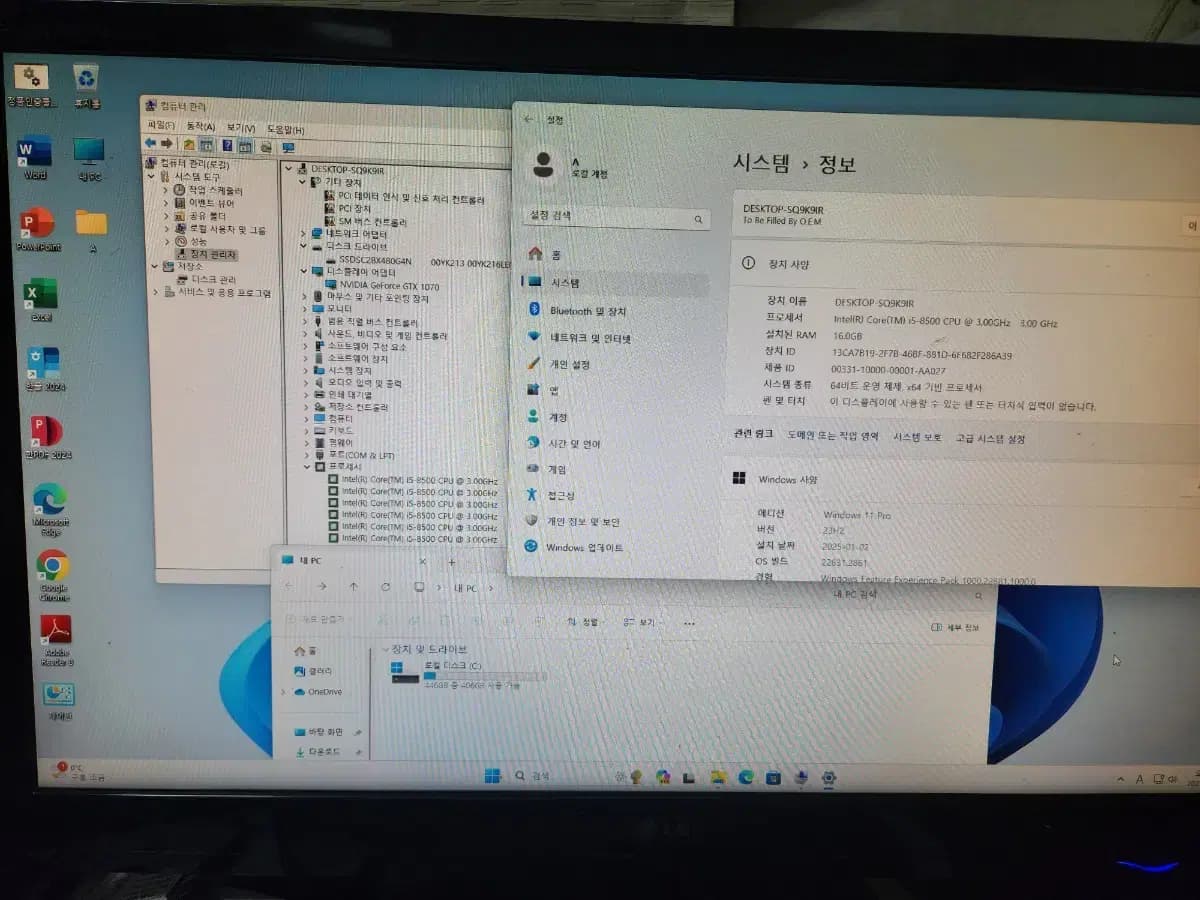Open the Excel desktop shortcut
Image resolution: width=1200 pixels, height=900 pixels.
pyautogui.click(x=41, y=295)
